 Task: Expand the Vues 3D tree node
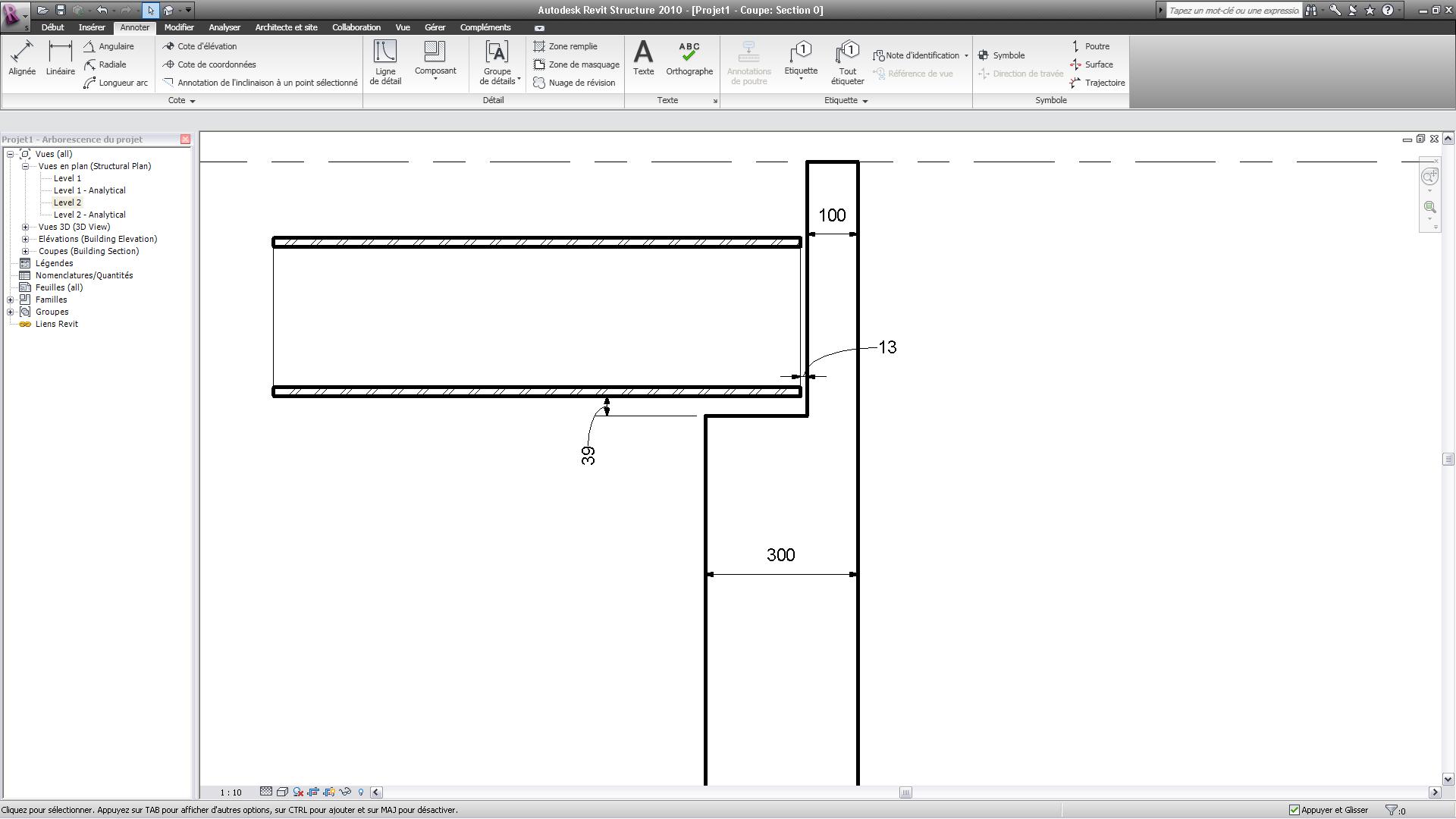click(26, 227)
